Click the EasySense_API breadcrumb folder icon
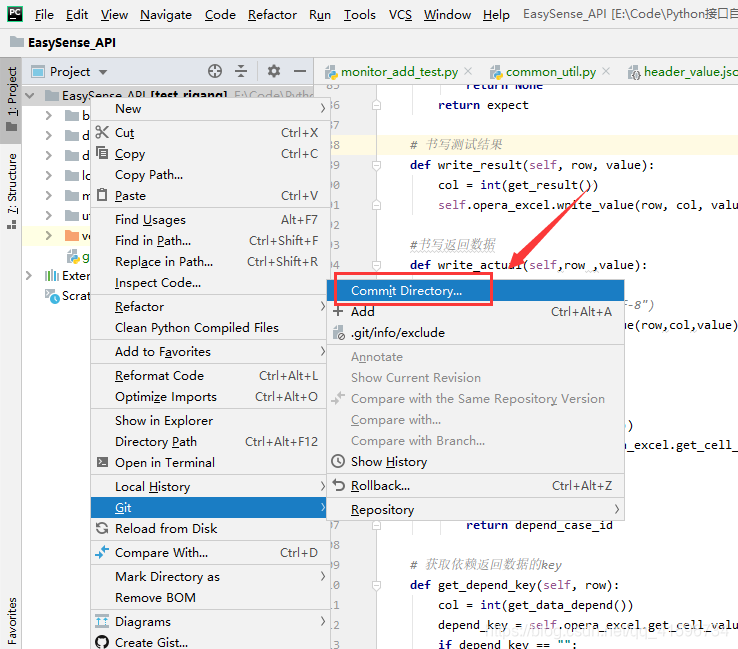The image size is (738, 649). (17, 42)
